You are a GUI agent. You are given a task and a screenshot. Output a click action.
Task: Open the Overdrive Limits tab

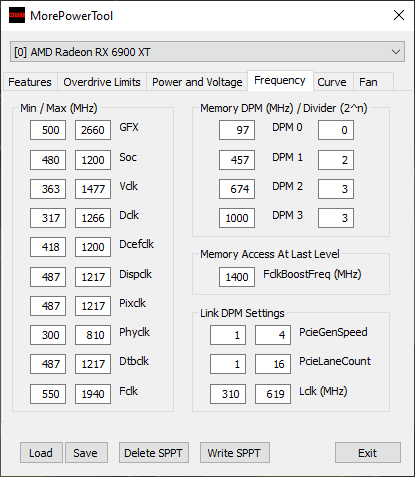[x=102, y=82]
